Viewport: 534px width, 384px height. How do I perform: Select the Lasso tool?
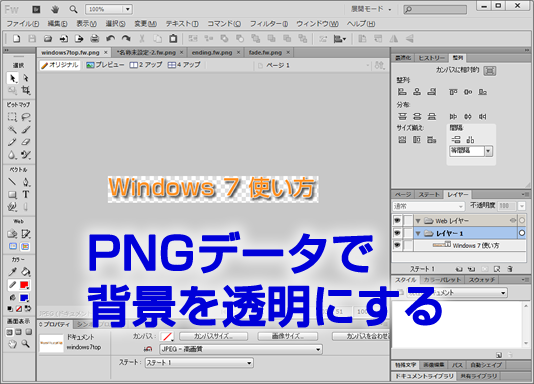26,117
